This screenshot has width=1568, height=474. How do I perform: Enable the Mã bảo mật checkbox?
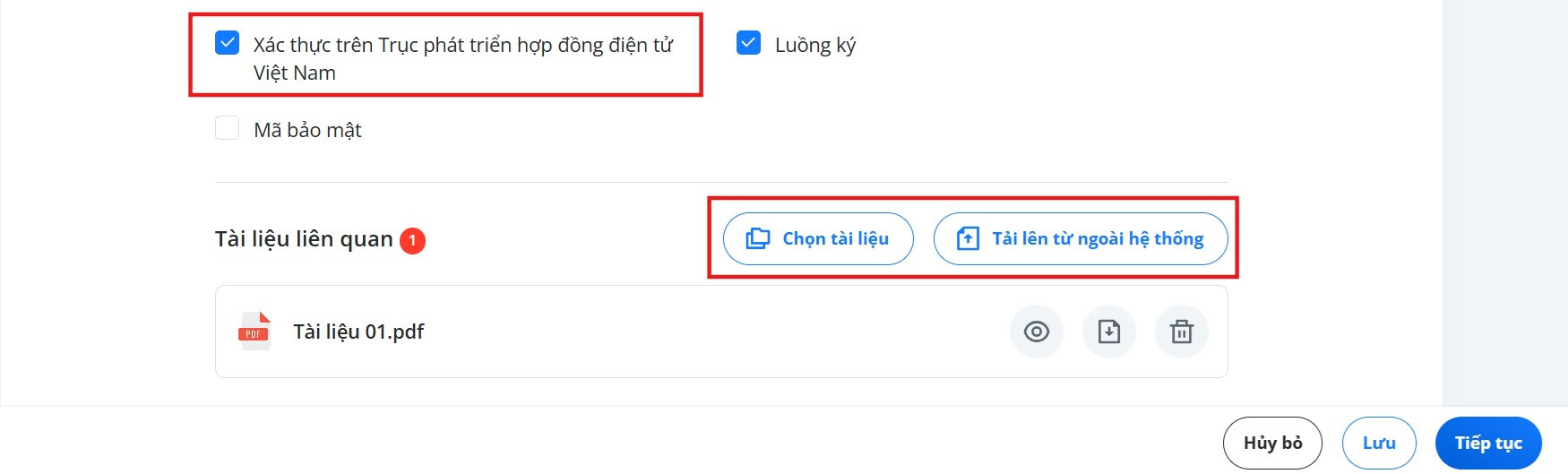(228, 128)
